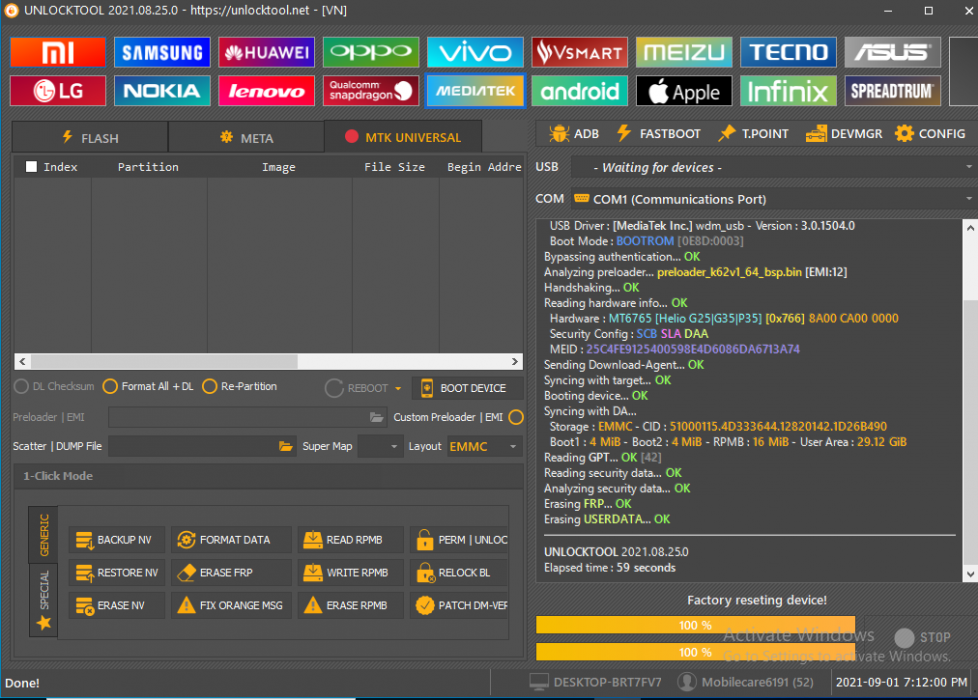Click the favorites star icon

tap(44, 622)
